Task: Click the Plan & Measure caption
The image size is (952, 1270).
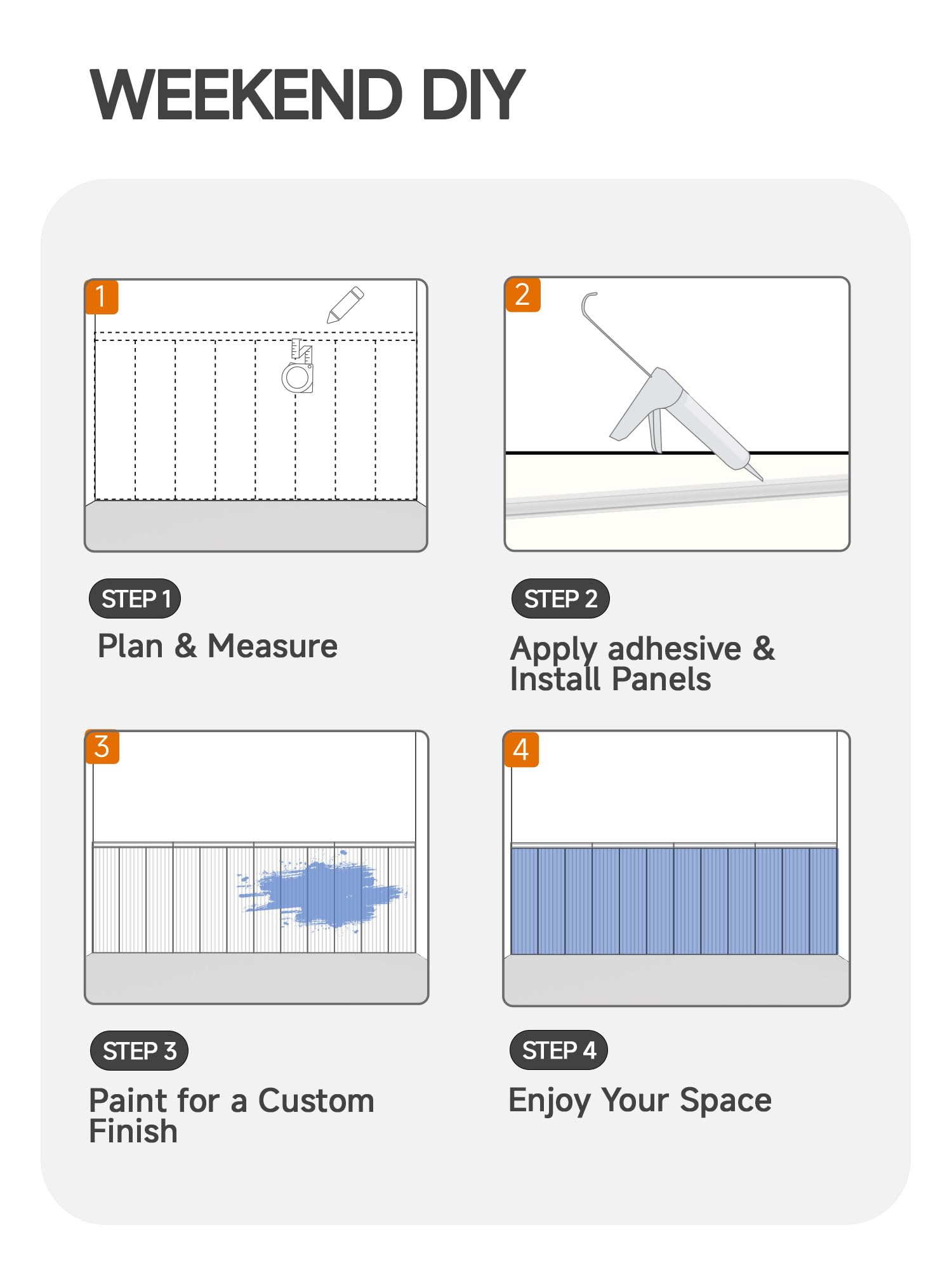Action: (218, 646)
